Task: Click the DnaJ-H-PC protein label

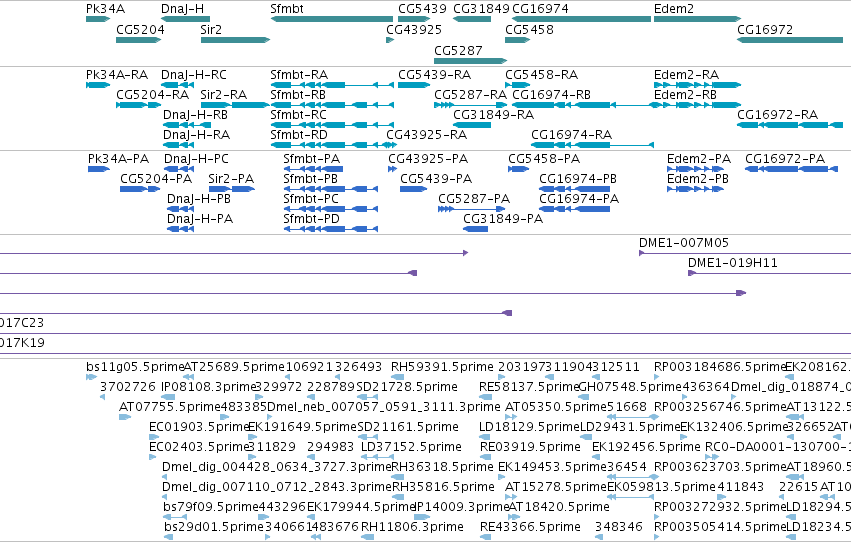Action: click(196, 158)
